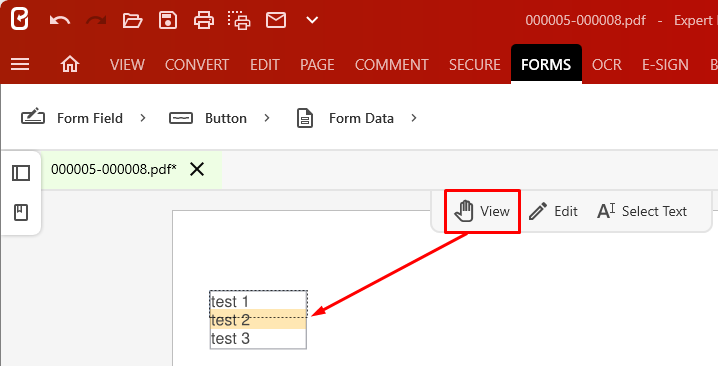Switch to the CONVERT ribbon tab
Screen dimensions: 718x366
pyautogui.click(x=197, y=65)
